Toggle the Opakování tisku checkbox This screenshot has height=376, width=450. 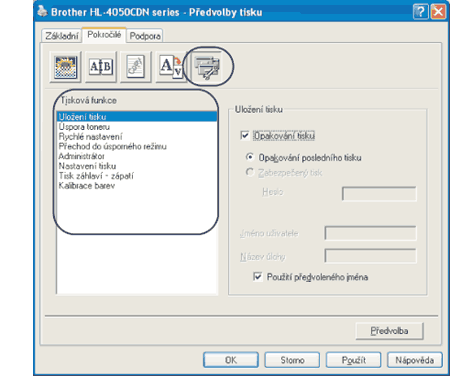(245, 136)
